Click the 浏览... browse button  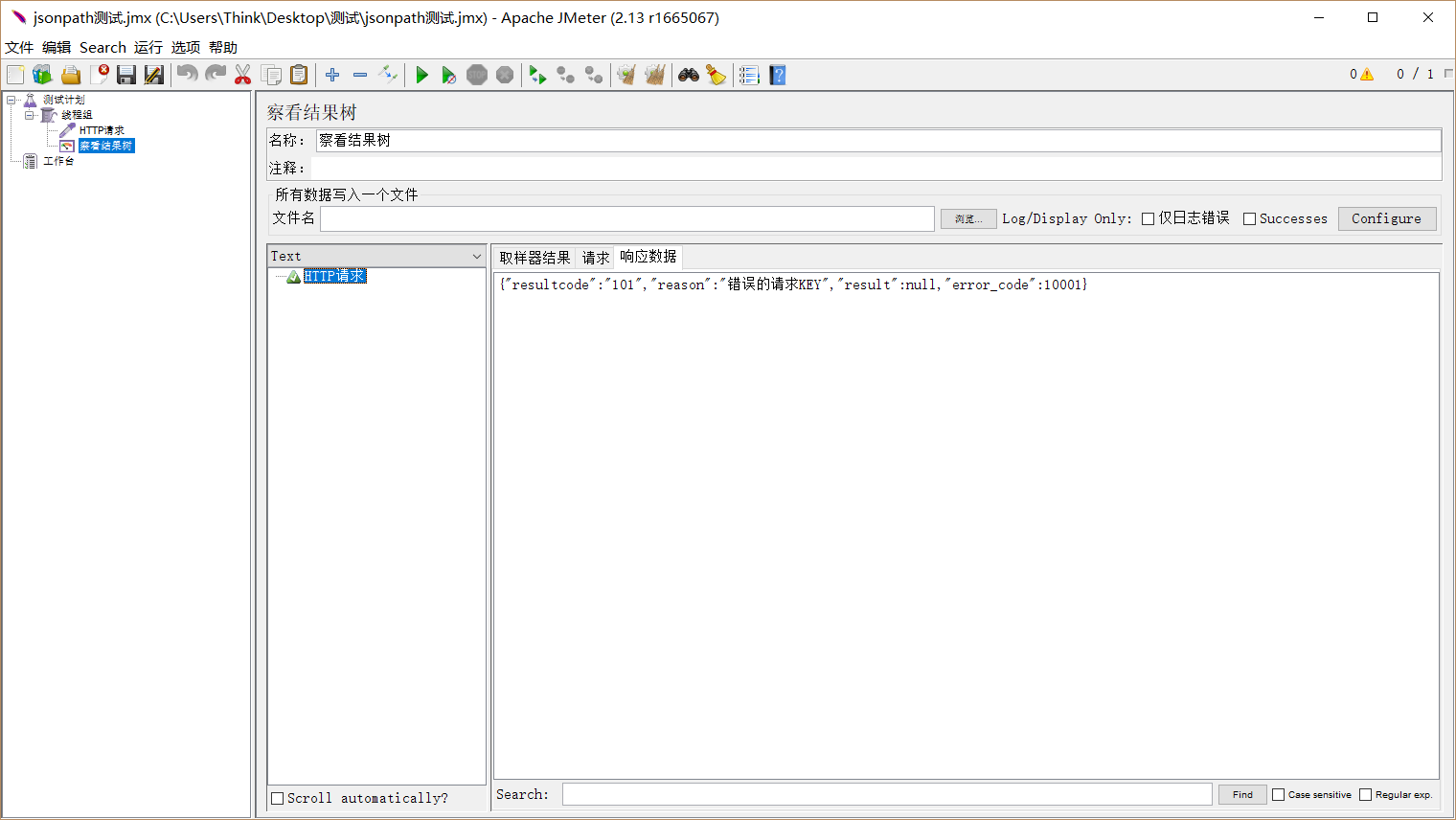click(968, 219)
